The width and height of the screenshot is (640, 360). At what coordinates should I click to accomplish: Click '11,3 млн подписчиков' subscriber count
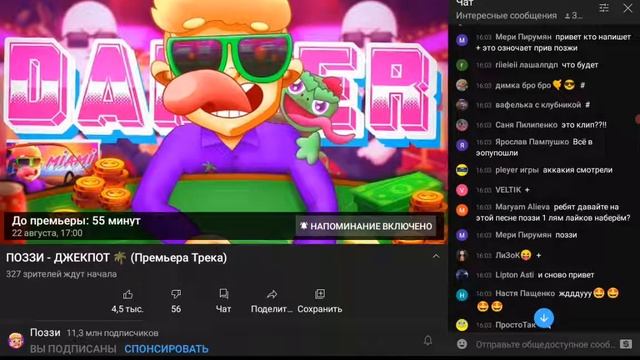pyautogui.click(x=112, y=333)
